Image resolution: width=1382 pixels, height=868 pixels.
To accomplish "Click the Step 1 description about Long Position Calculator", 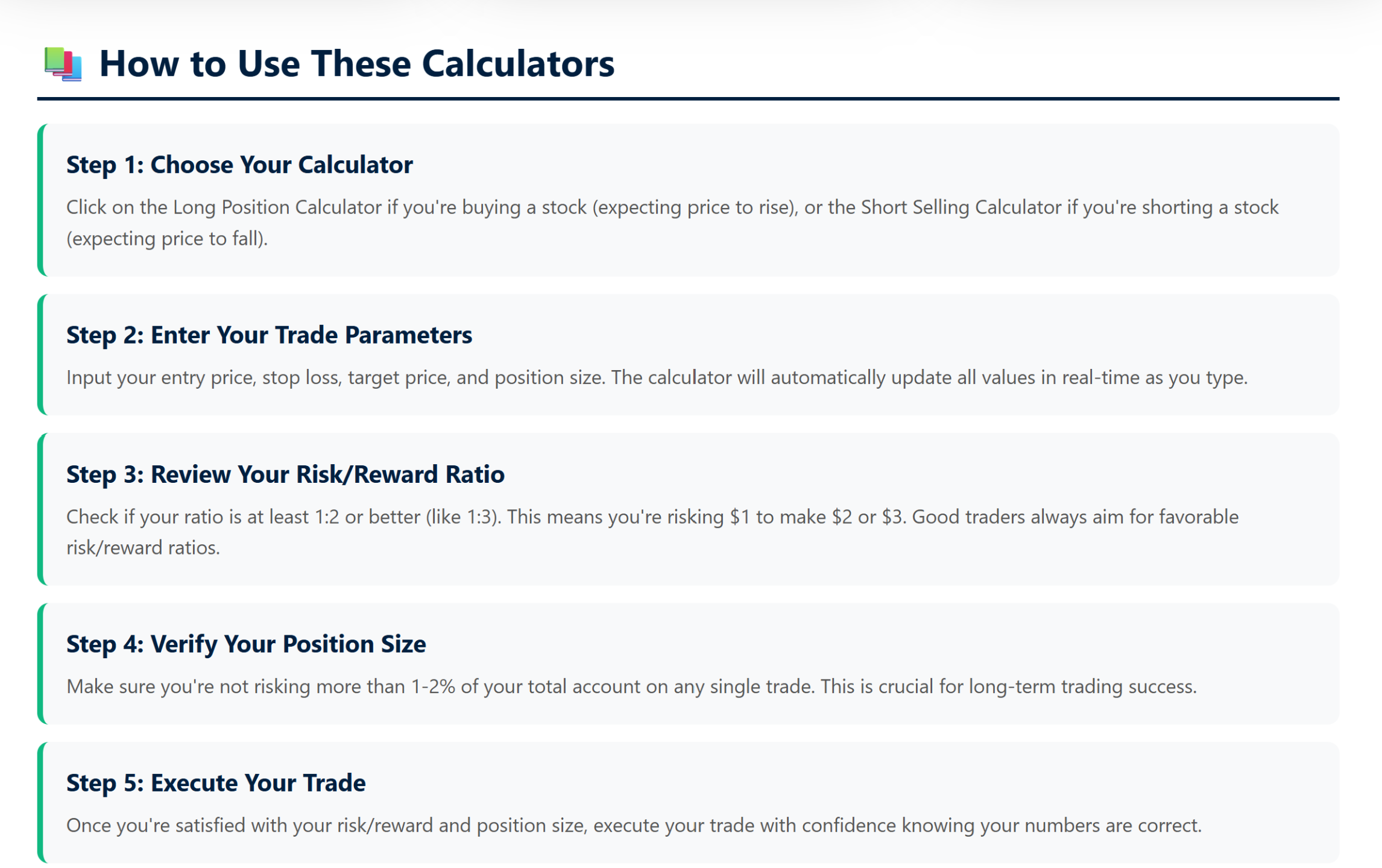I will [x=672, y=222].
